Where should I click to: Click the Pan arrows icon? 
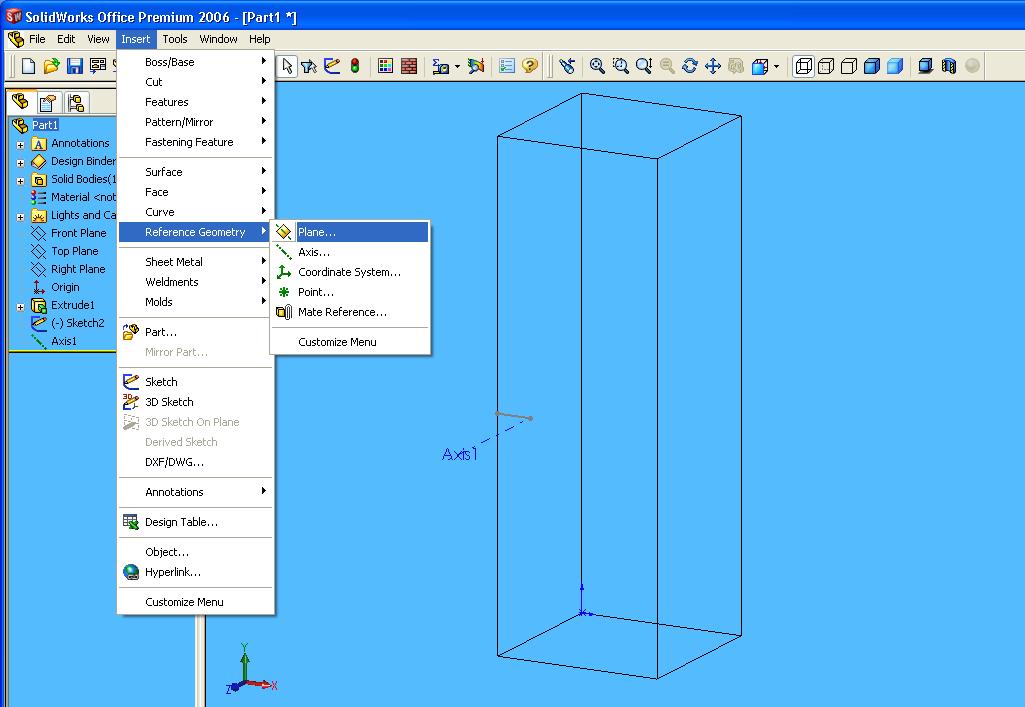pos(713,66)
